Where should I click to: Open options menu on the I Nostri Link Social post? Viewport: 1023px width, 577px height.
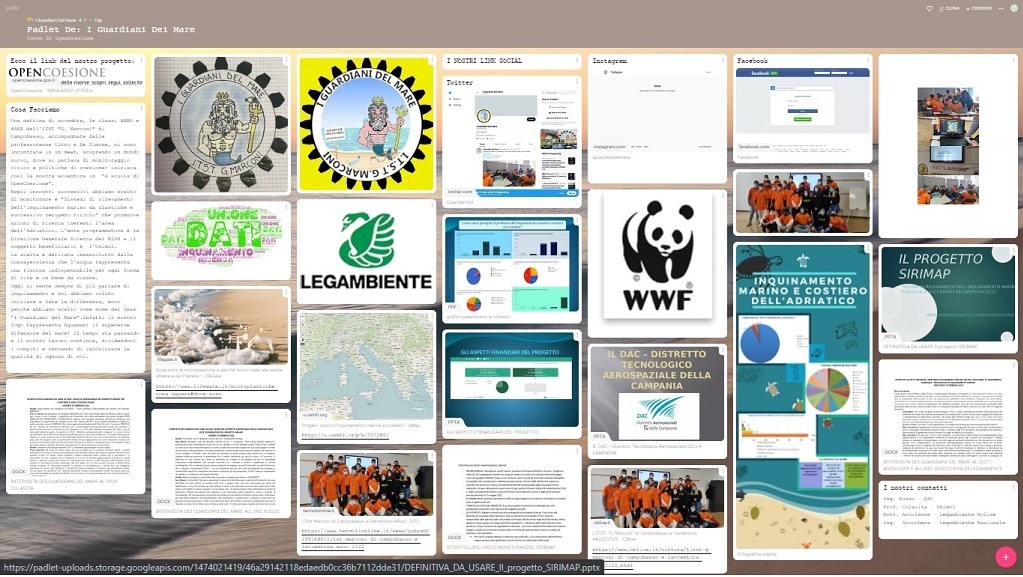pos(577,60)
